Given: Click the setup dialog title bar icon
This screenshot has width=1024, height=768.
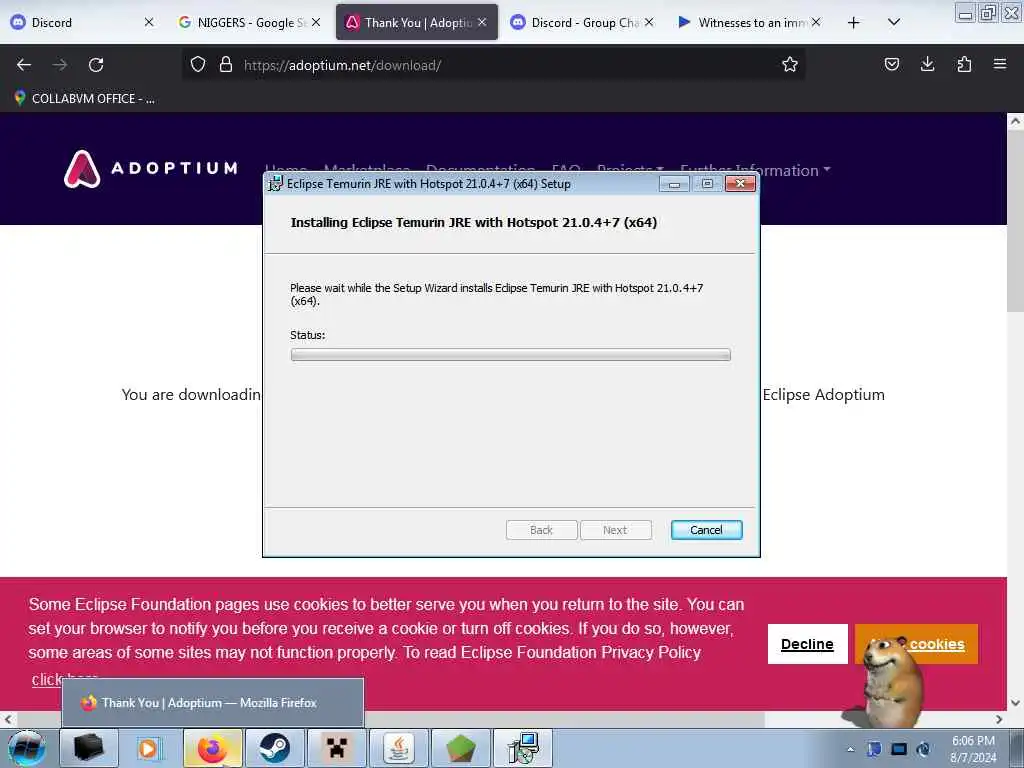Looking at the screenshot, I should click(276, 184).
